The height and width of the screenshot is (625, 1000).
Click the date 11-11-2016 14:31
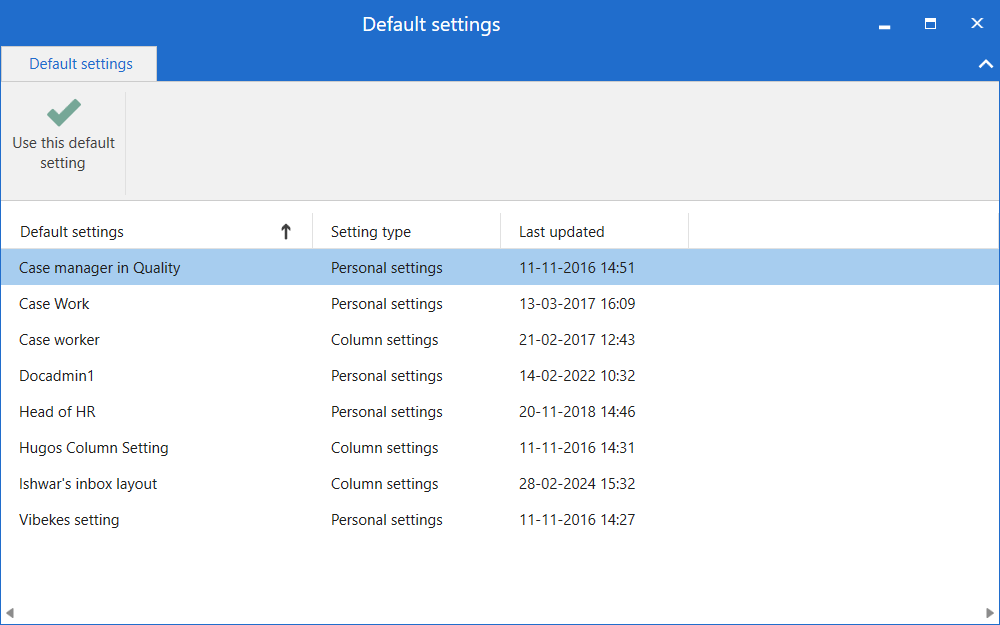click(x=577, y=448)
